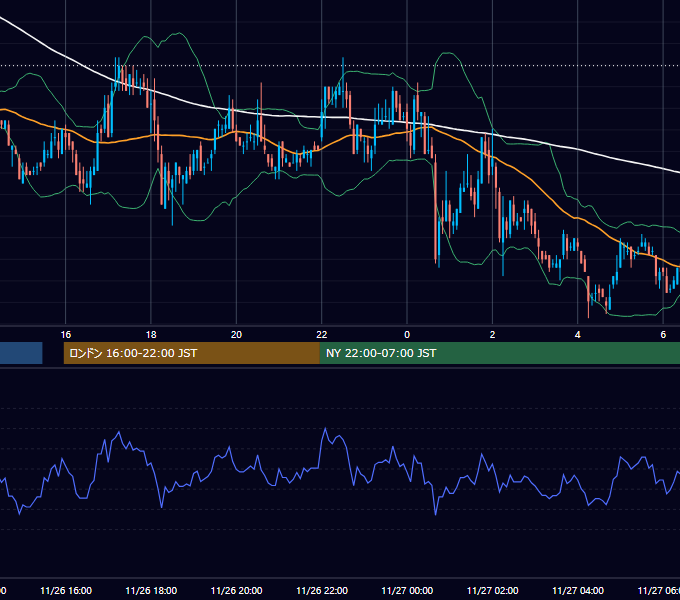Click the 11/26 22:00 date label
The width and height of the screenshot is (680, 600).
point(322,591)
